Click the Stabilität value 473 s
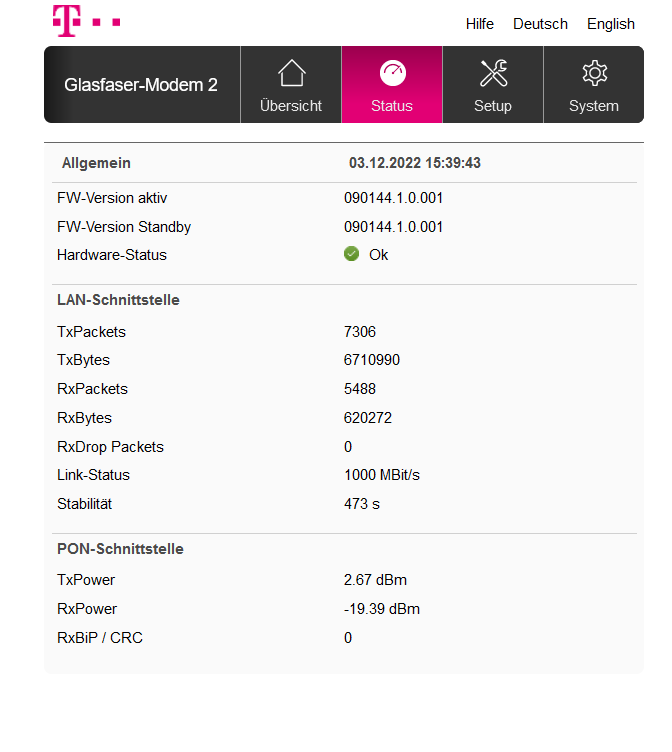 pos(362,504)
